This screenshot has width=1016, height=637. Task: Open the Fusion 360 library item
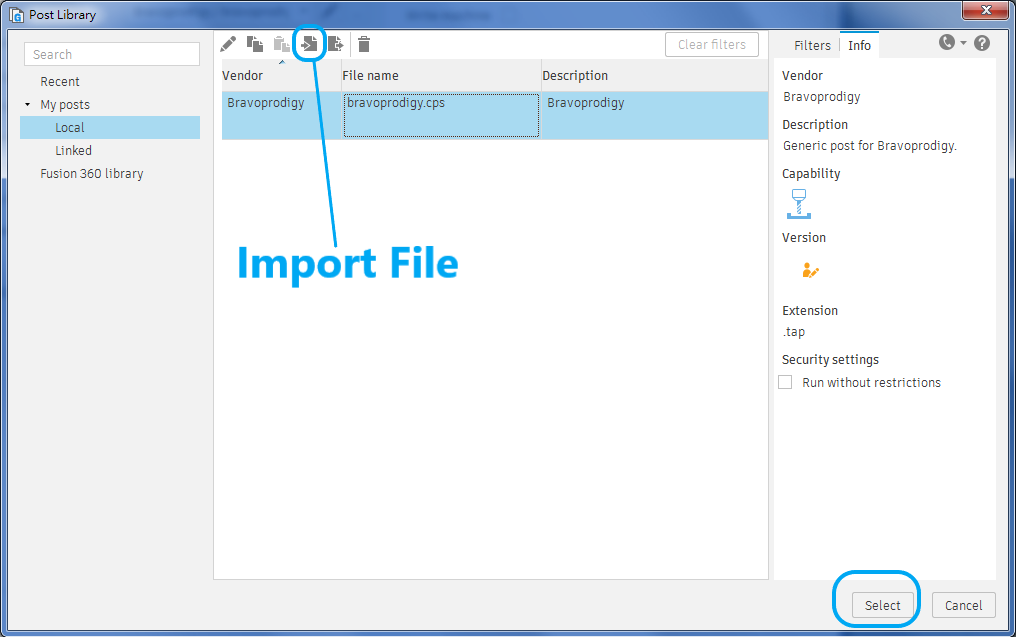click(x=92, y=174)
